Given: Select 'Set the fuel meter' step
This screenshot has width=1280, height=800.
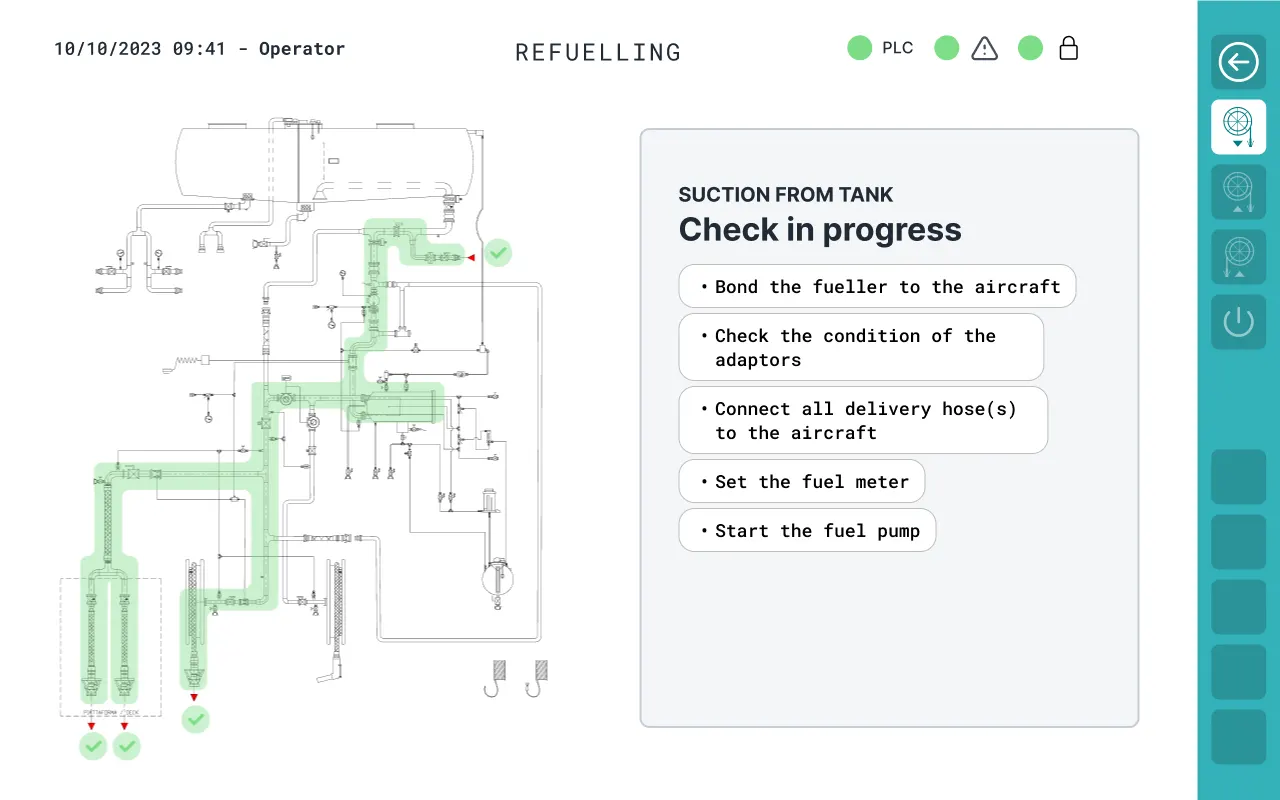Looking at the screenshot, I should click(x=802, y=482).
